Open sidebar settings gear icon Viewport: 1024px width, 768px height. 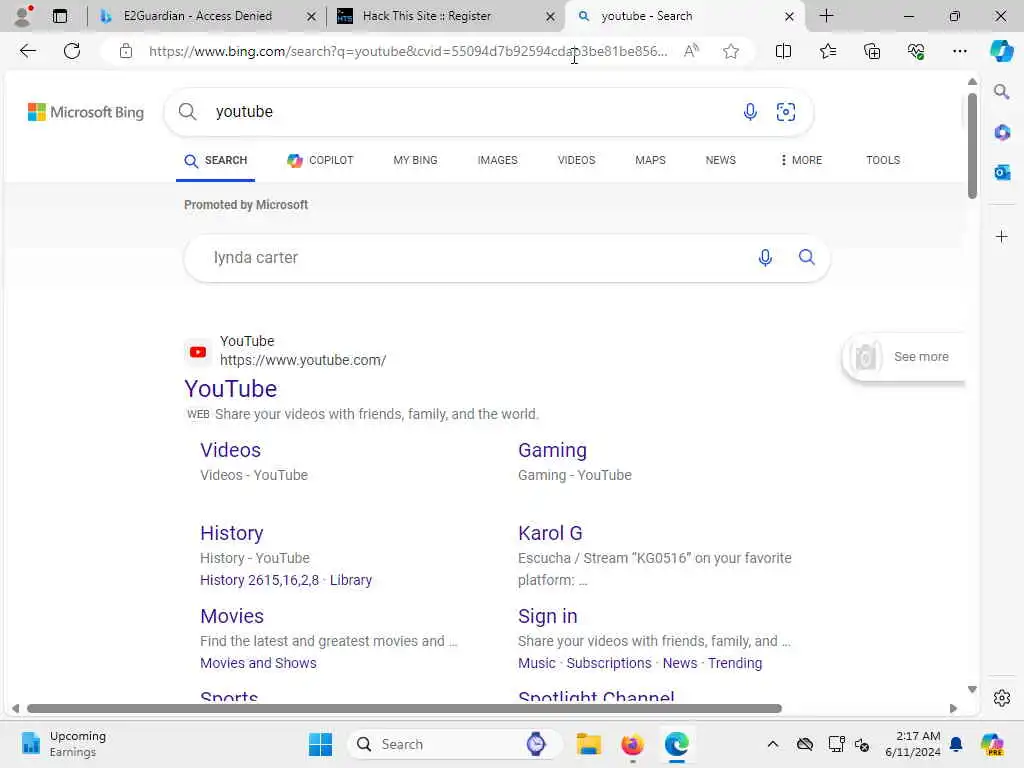coord(1002,698)
